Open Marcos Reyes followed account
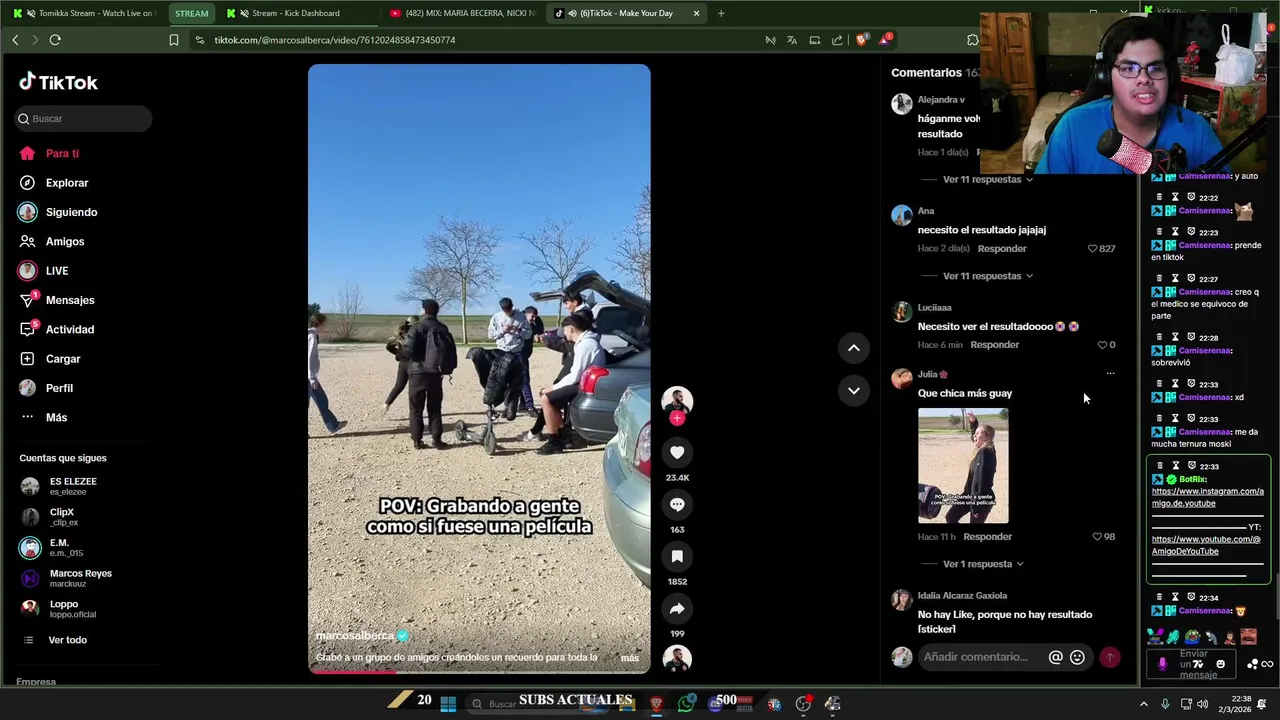 (66, 578)
